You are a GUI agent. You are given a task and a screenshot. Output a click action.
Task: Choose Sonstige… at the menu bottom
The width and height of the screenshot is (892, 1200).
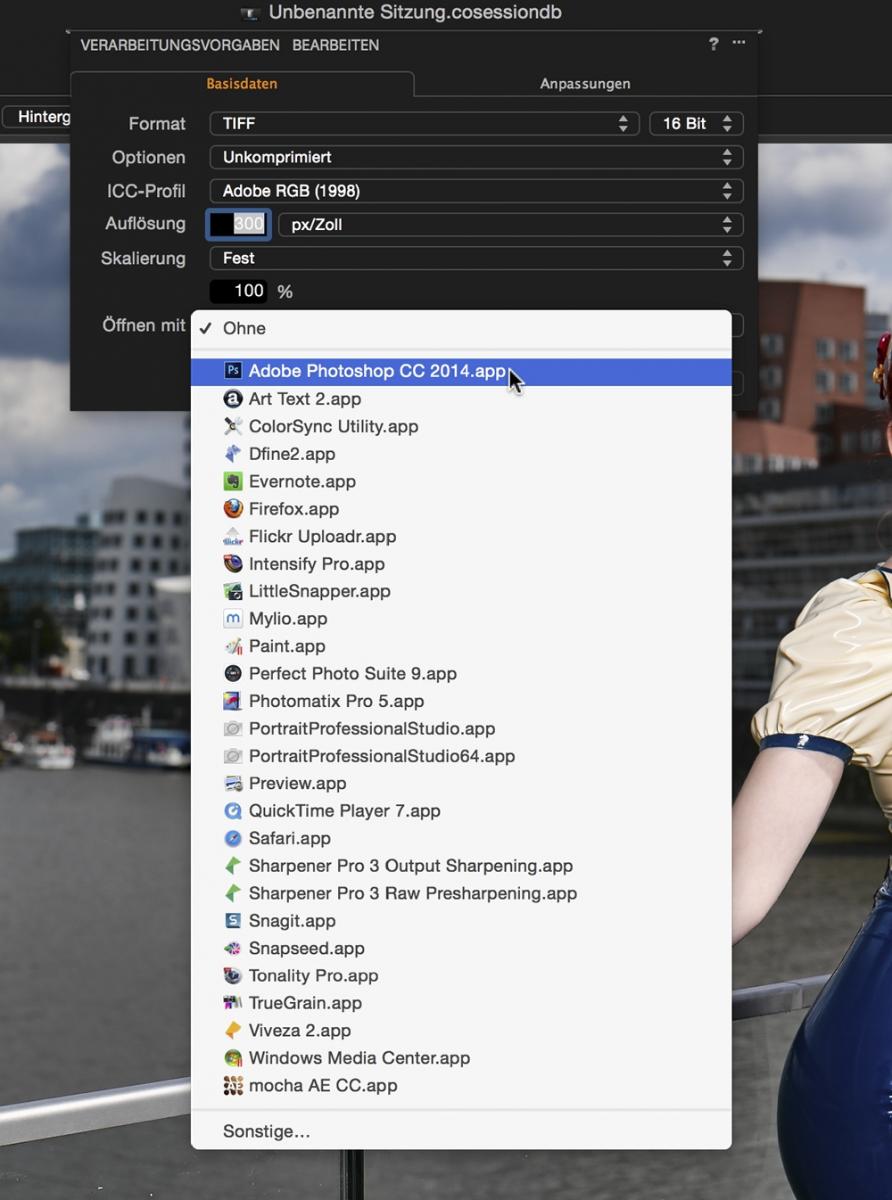click(x=461, y=1132)
